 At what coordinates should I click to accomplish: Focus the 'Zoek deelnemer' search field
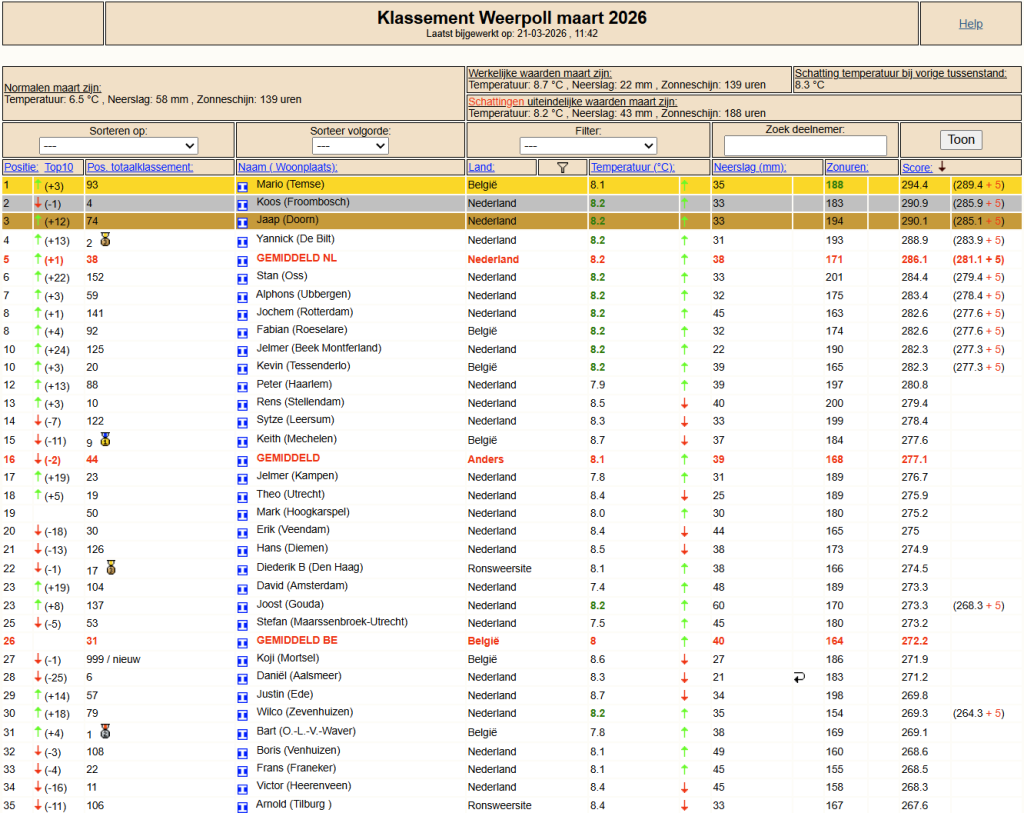(805, 146)
